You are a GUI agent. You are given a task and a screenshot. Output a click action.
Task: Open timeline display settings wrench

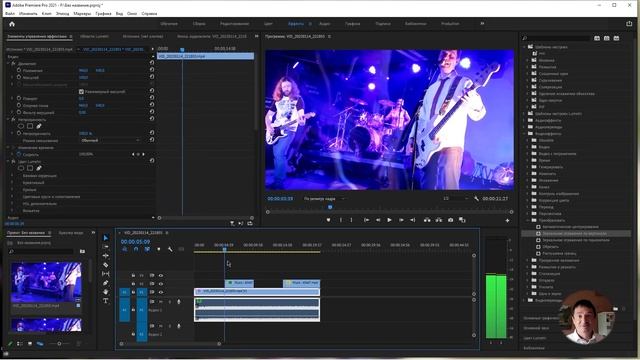pos(170,249)
